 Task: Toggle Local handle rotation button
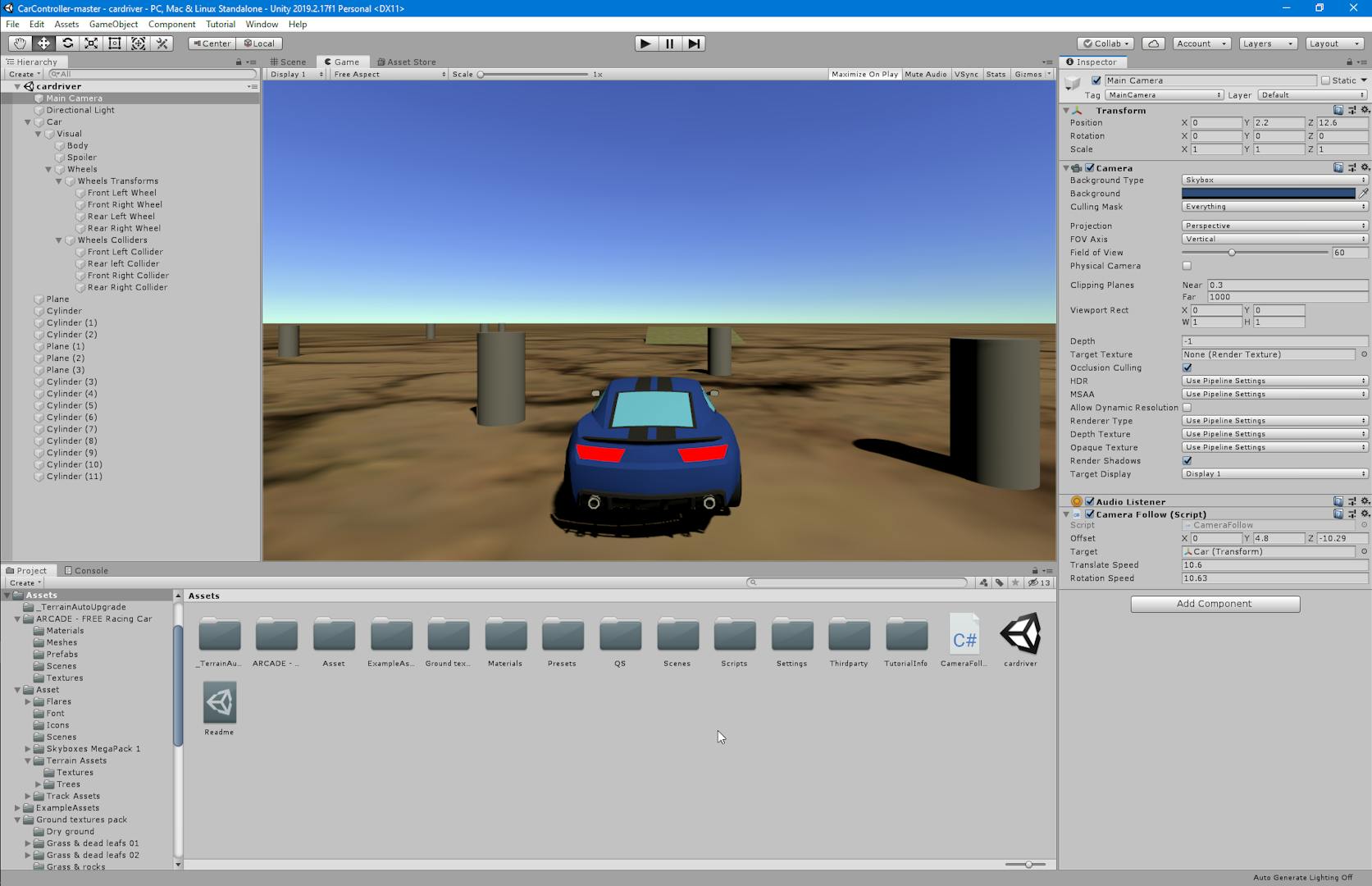point(259,43)
